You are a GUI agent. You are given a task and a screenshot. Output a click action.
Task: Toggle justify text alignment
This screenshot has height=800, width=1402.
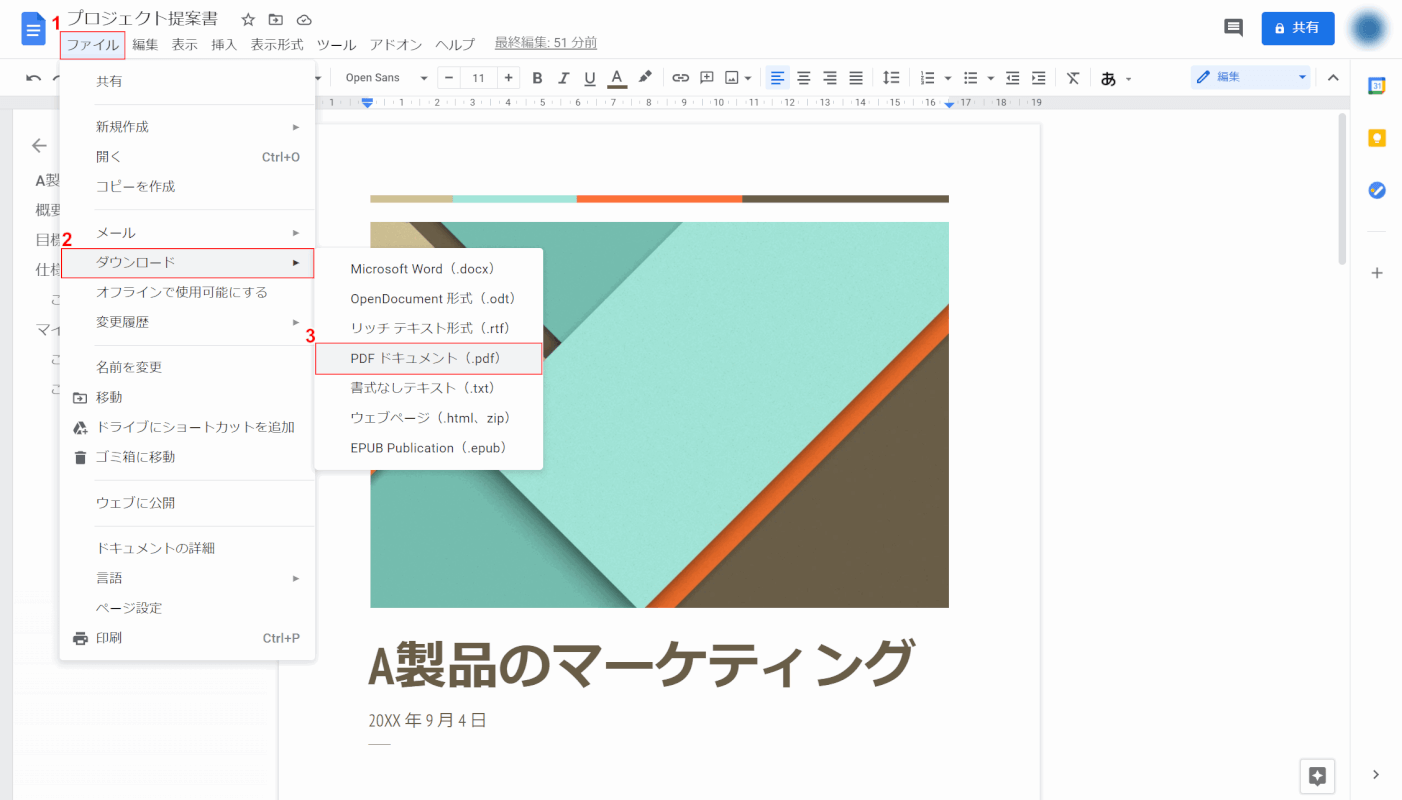tap(856, 78)
